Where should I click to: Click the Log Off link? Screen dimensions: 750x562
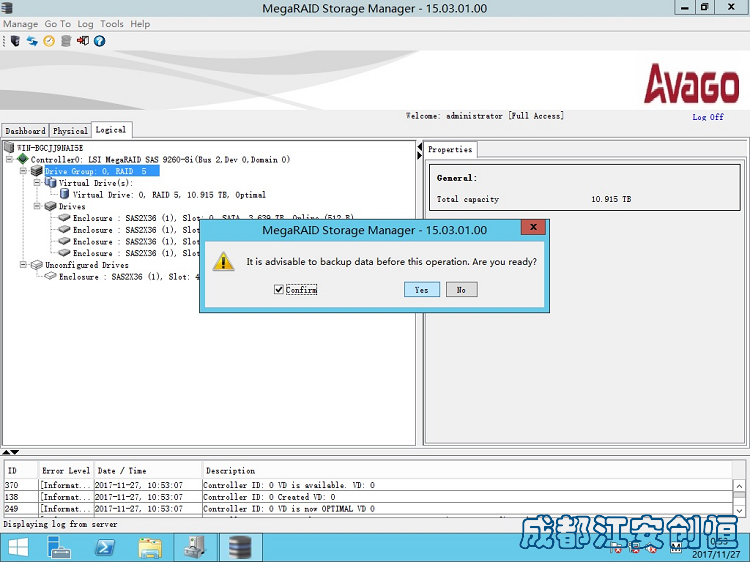point(708,117)
